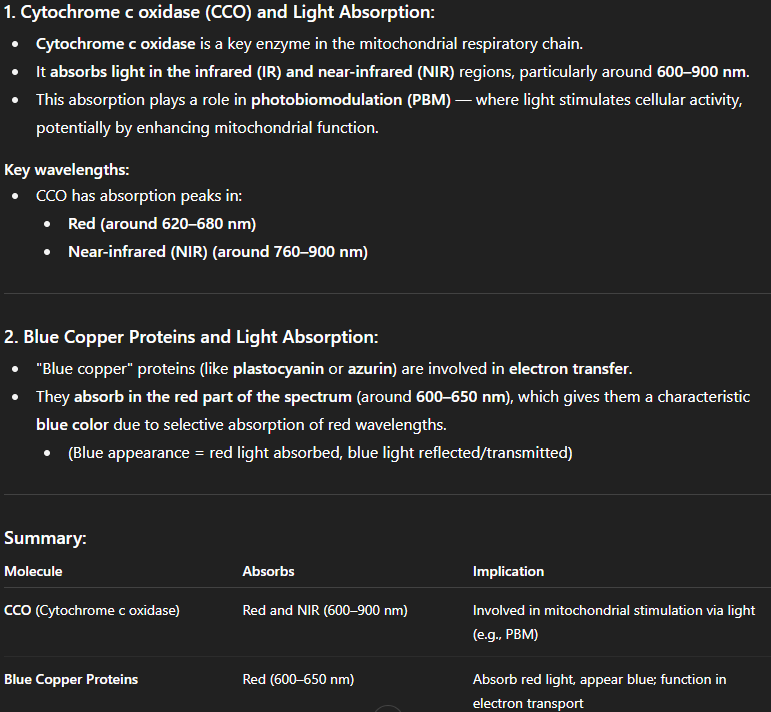
Task: Click the "Implication" table column header
Action: (508, 571)
